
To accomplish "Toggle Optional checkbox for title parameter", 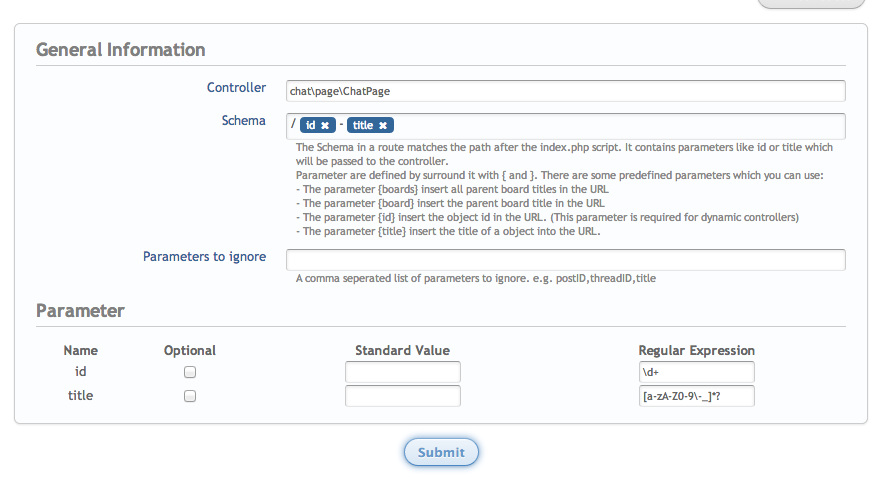I will click(190, 396).
